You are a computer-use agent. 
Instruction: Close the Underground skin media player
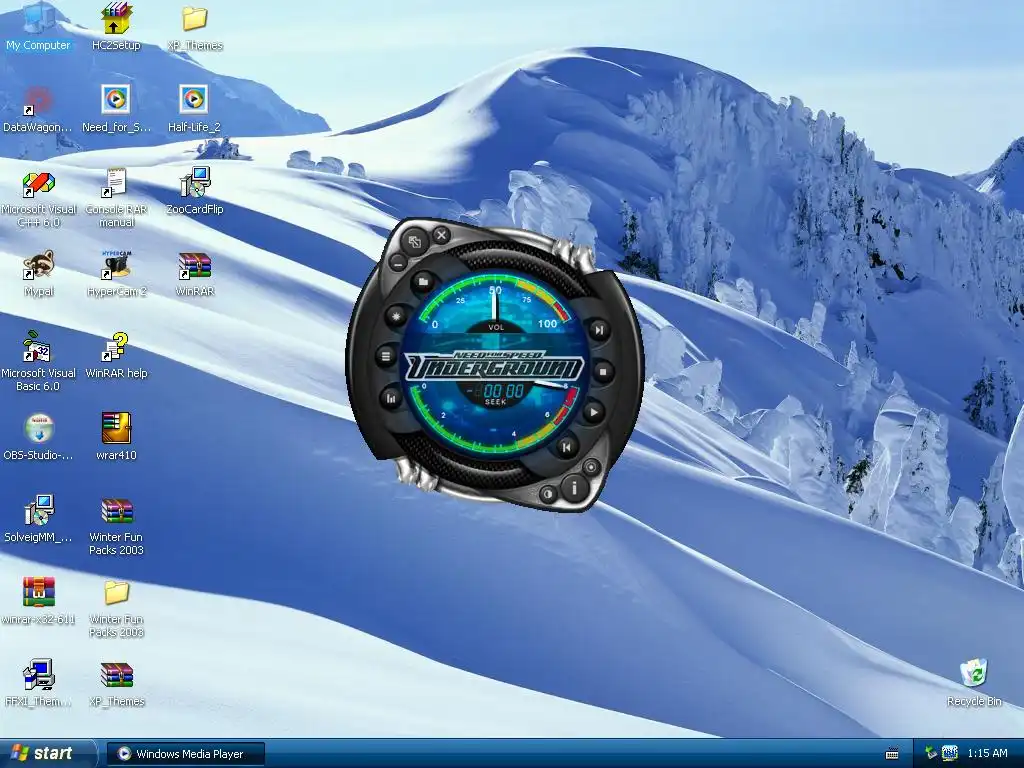pyautogui.click(x=441, y=234)
